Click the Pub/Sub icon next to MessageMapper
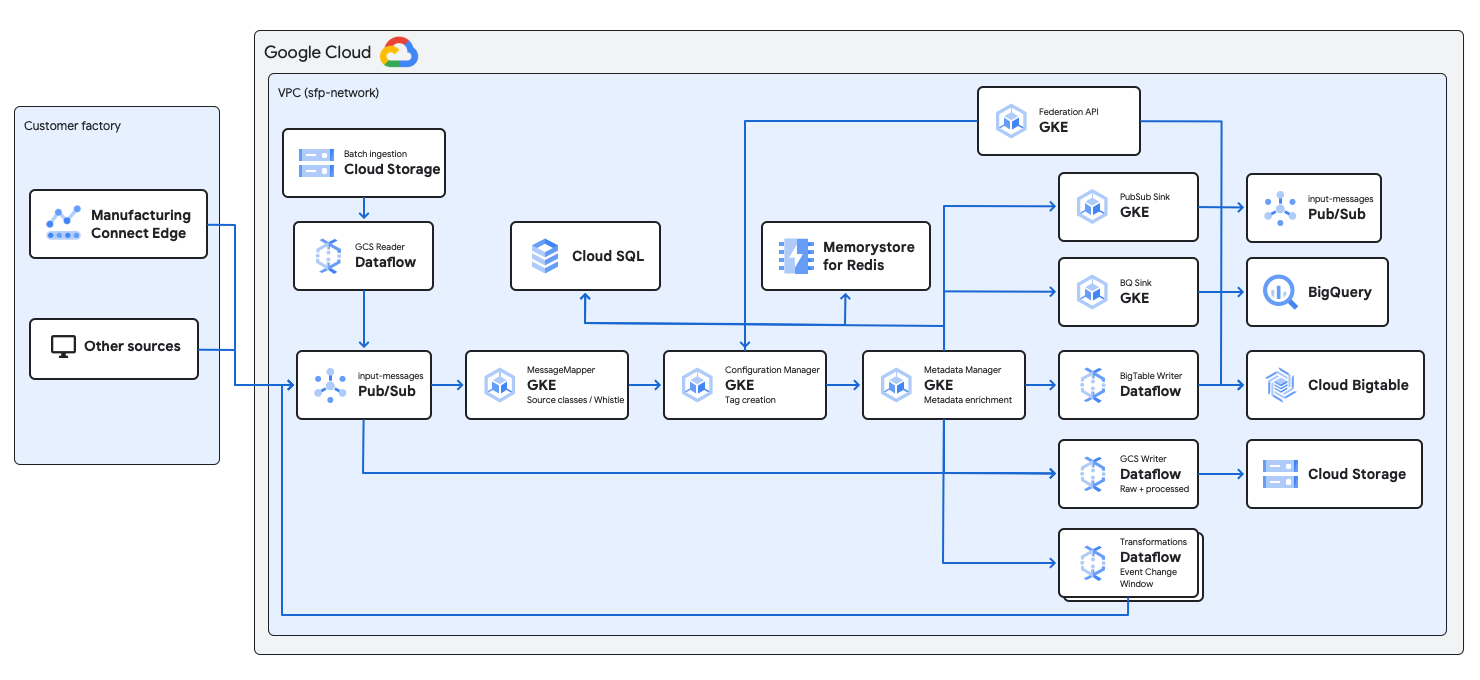This screenshot has width=1480, height=680. click(330, 385)
